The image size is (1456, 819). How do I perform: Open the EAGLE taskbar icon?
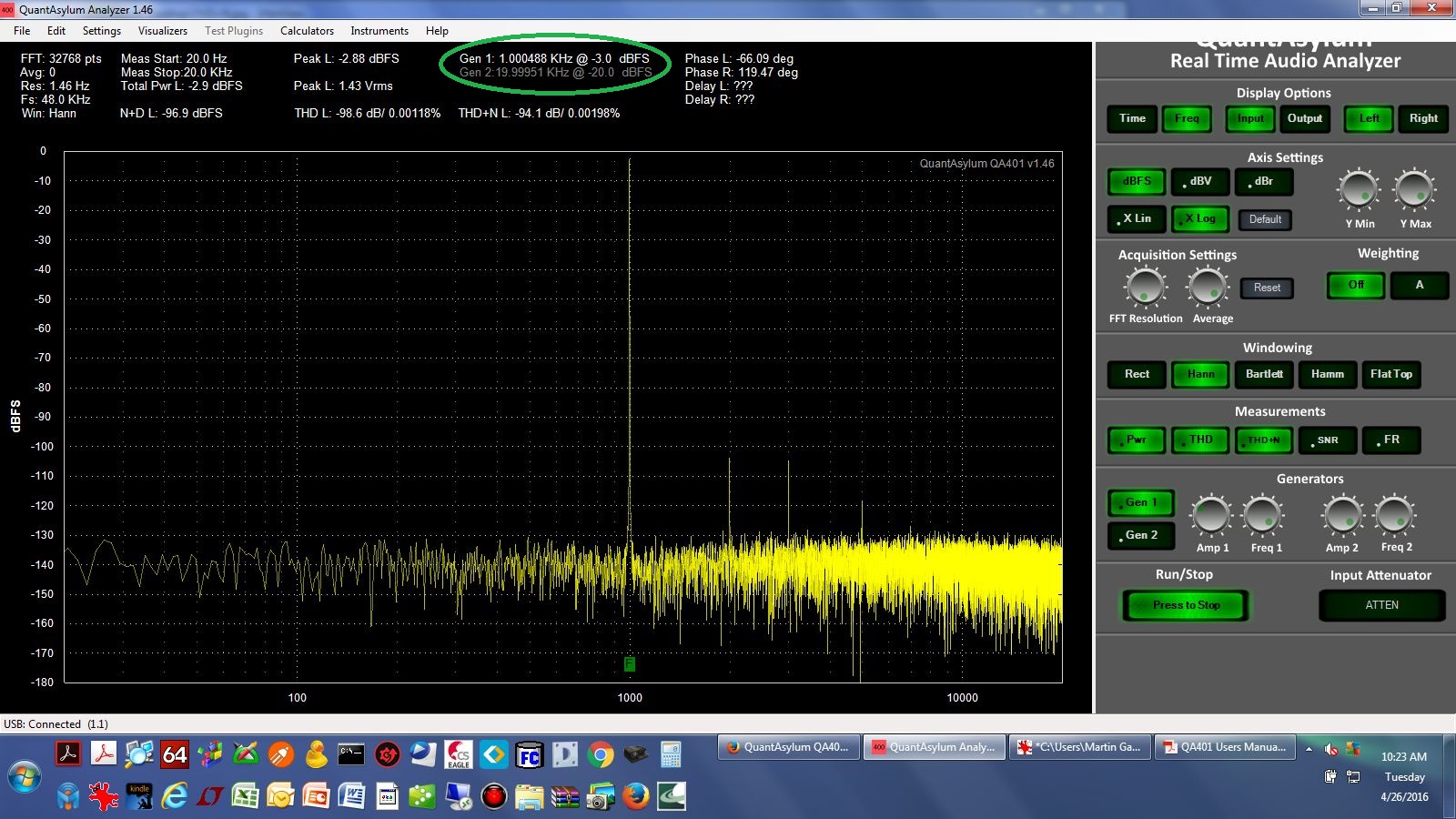click(x=458, y=754)
